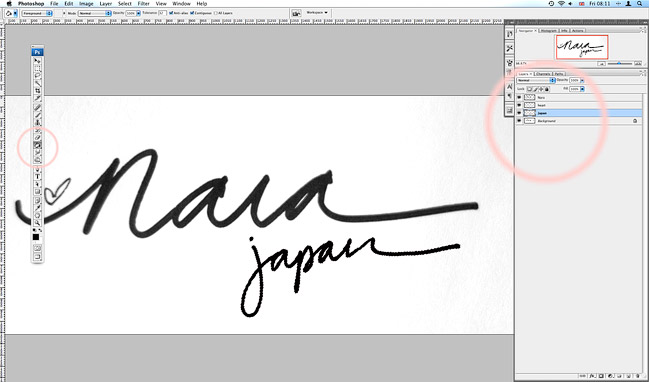The image size is (649, 382).
Task: Select the Notes tool
Action: coord(37,200)
